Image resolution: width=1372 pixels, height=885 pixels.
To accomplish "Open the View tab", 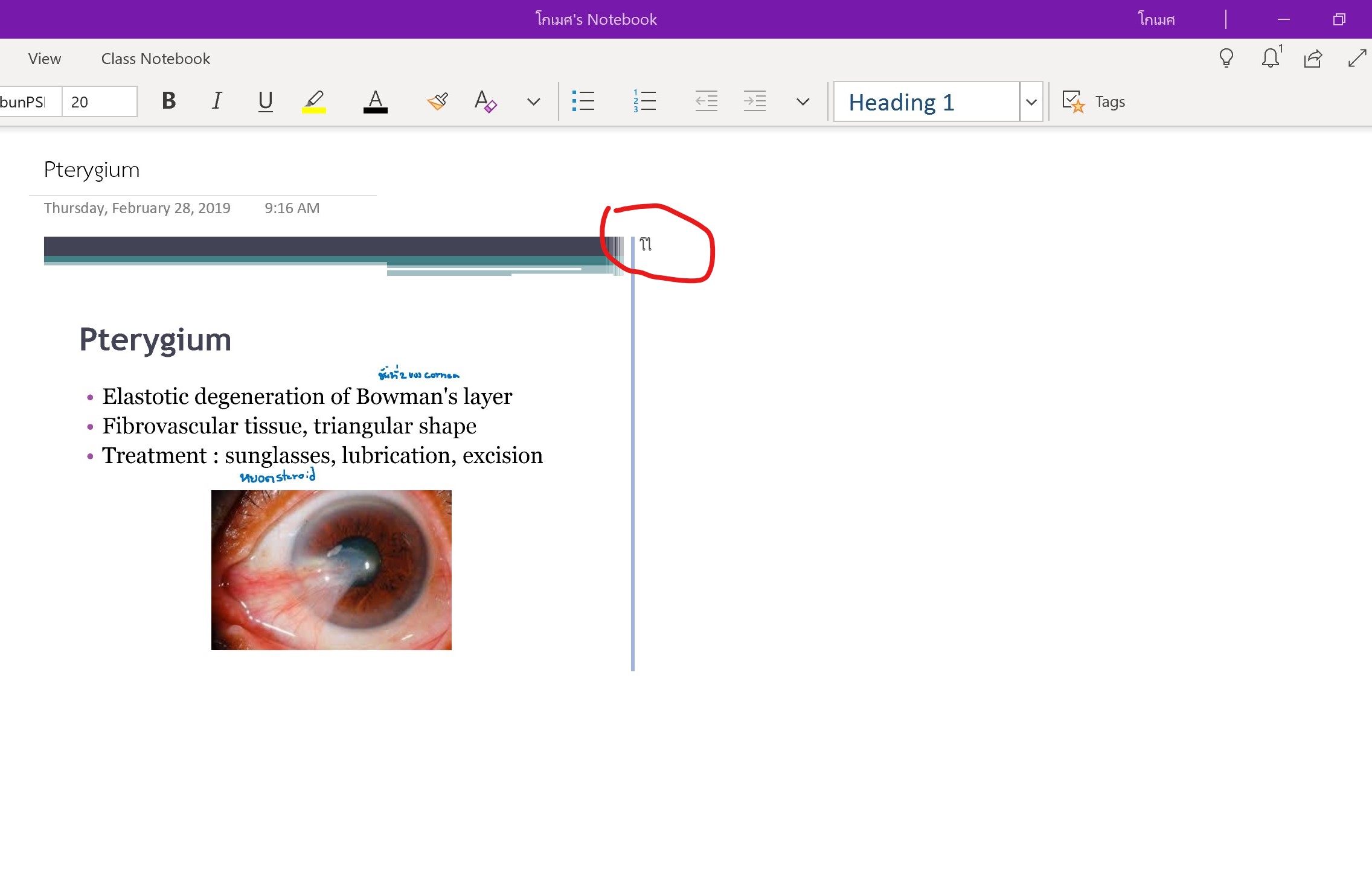I will [x=45, y=59].
